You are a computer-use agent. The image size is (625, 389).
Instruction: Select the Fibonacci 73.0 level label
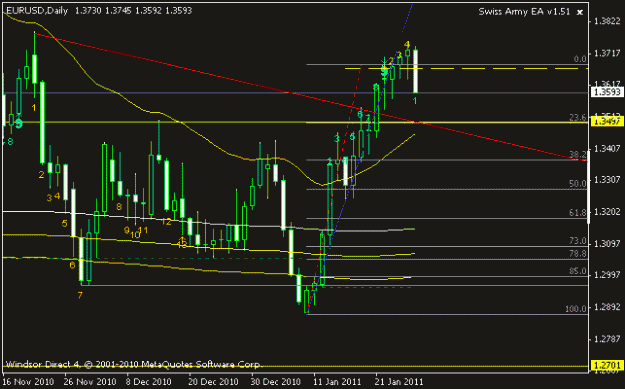pyautogui.click(x=578, y=241)
